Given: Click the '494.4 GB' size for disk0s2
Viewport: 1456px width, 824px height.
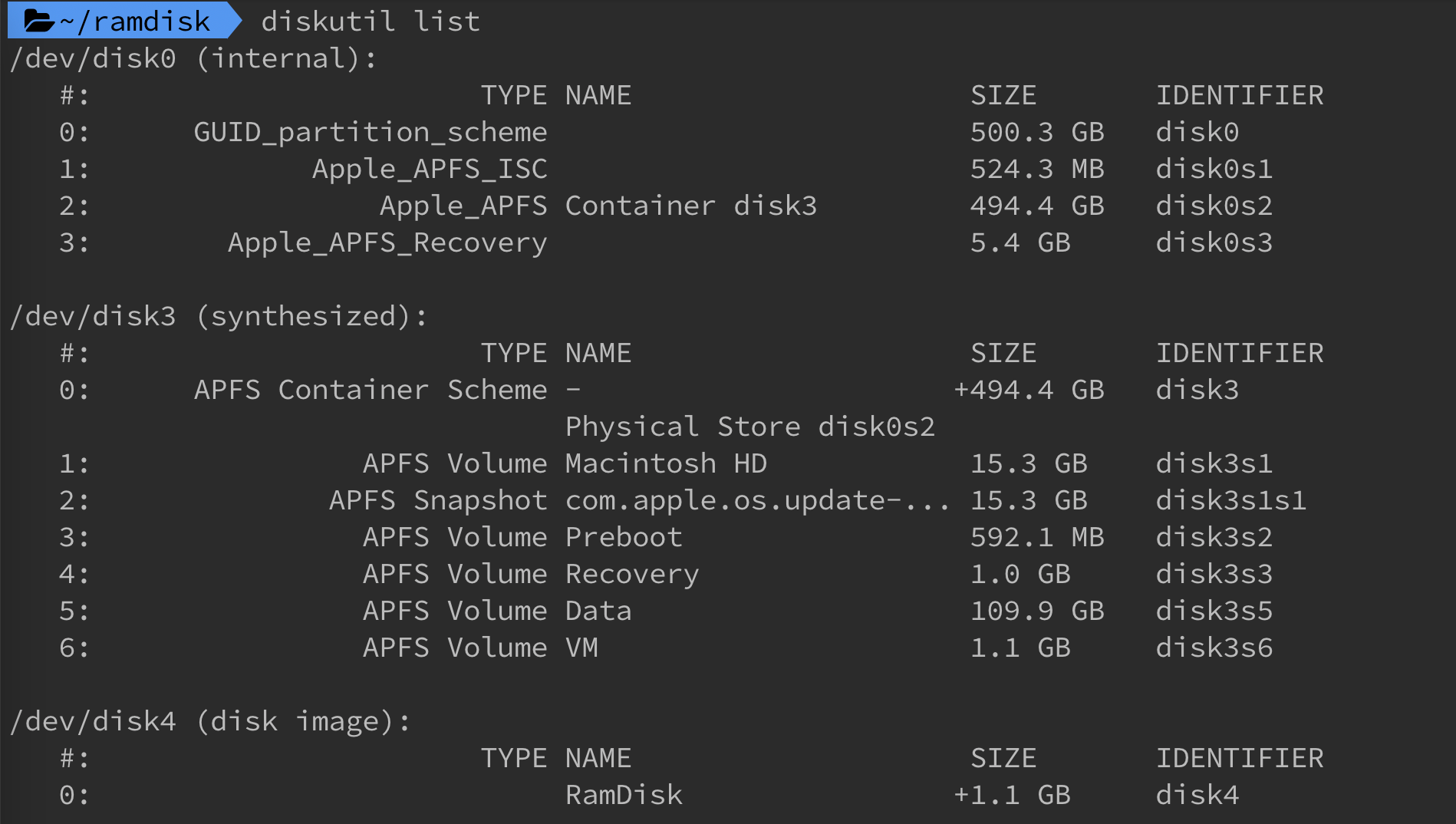Looking at the screenshot, I should 1037,206.
